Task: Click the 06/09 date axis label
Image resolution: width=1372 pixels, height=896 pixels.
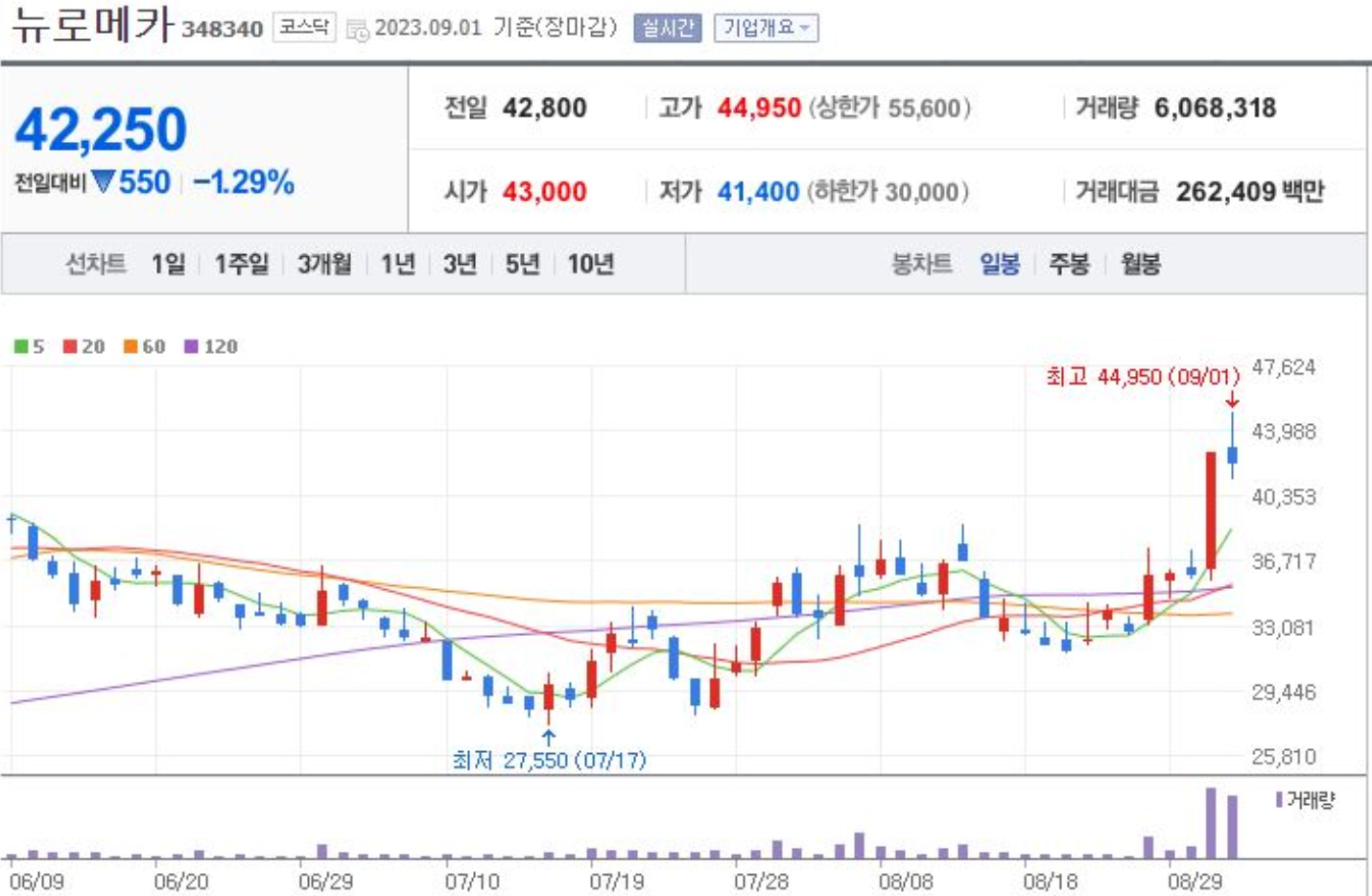Action: coord(36,881)
